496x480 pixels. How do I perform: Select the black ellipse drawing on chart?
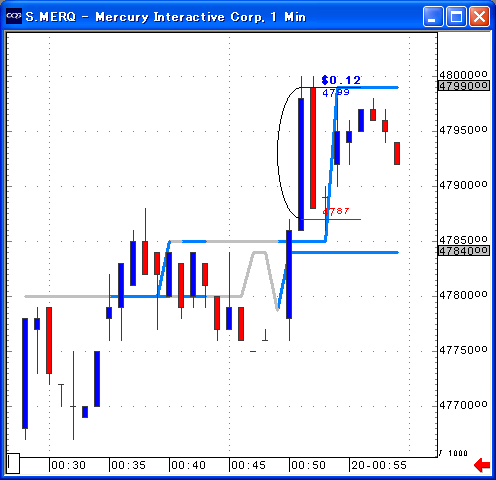pos(279,153)
